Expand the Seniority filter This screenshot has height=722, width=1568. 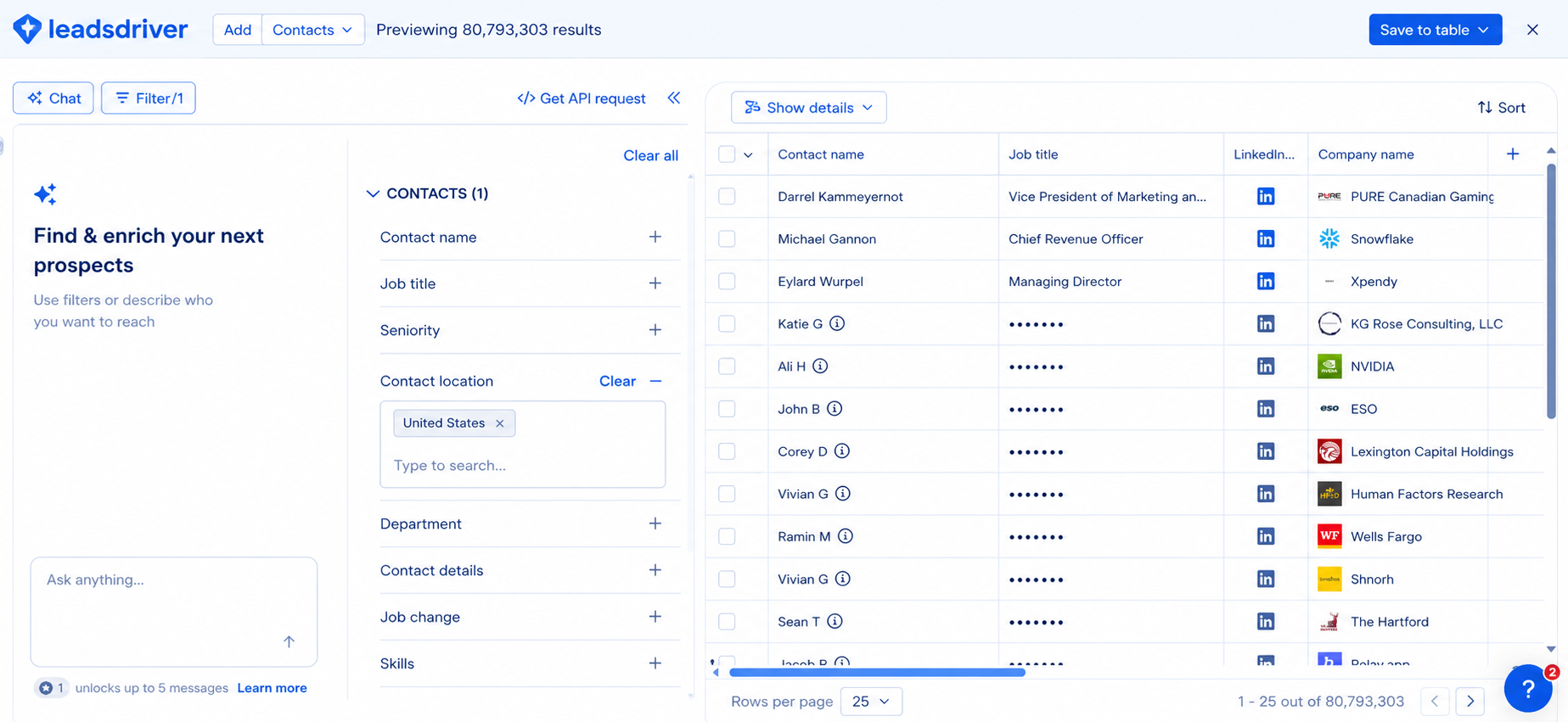point(655,330)
